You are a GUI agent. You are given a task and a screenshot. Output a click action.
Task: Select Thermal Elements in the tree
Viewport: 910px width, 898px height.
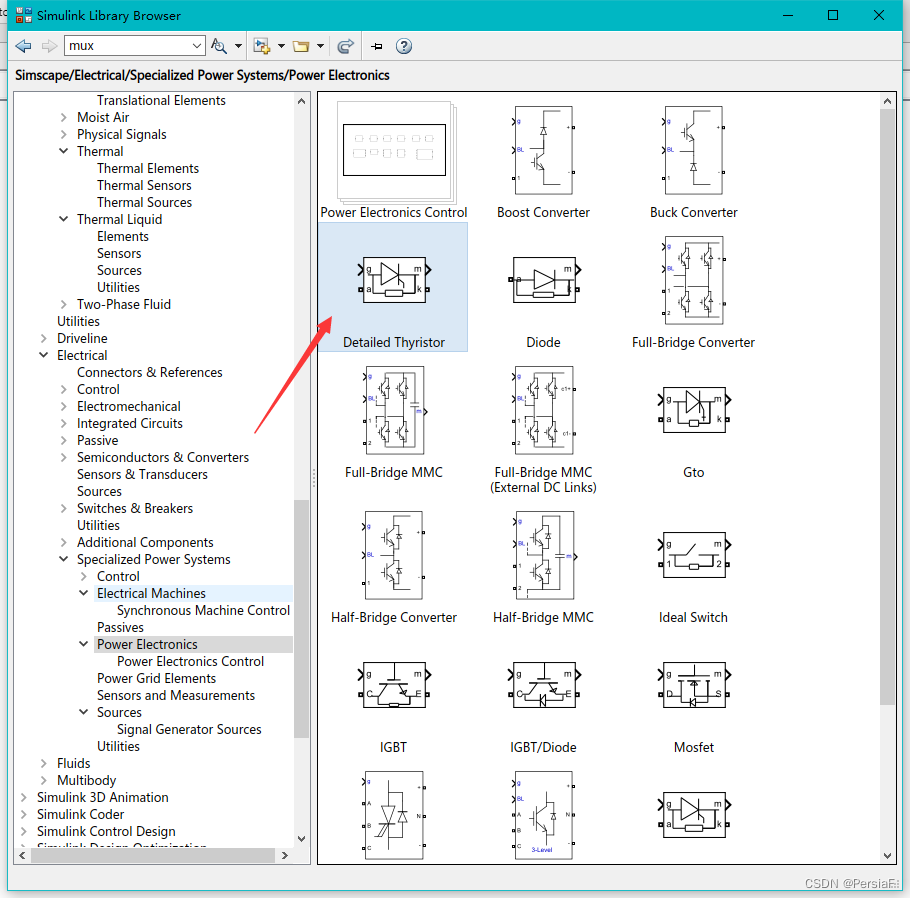[148, 168]
